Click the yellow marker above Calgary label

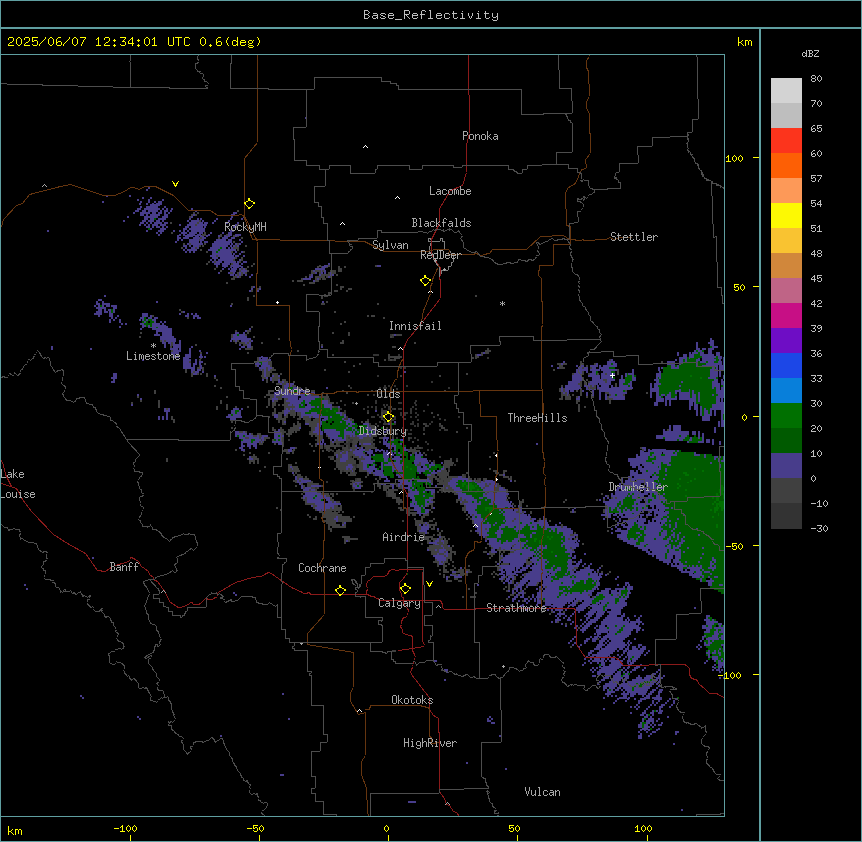click(405, 589)
